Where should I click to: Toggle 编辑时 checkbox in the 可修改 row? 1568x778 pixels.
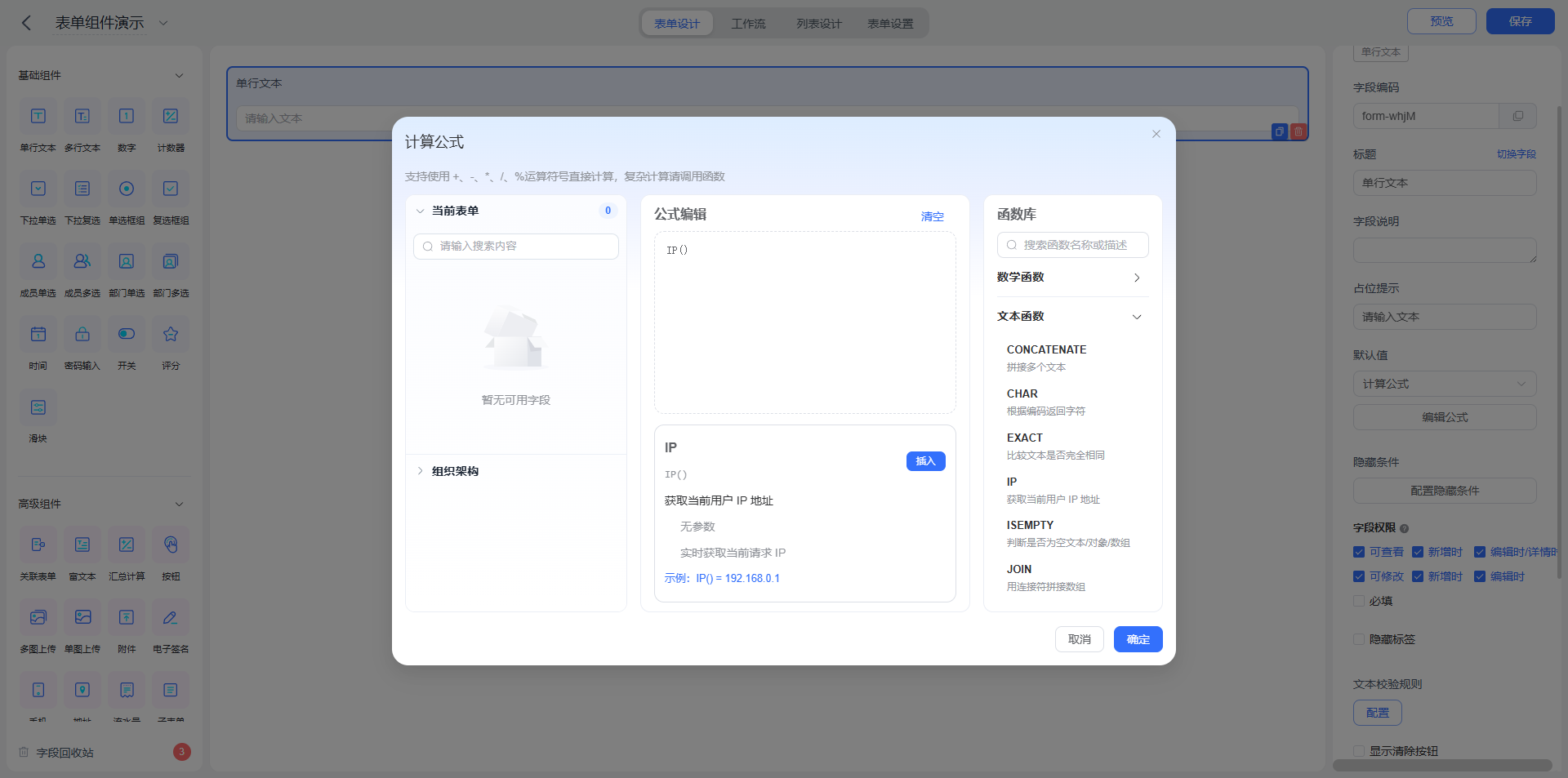(1480, 576)
